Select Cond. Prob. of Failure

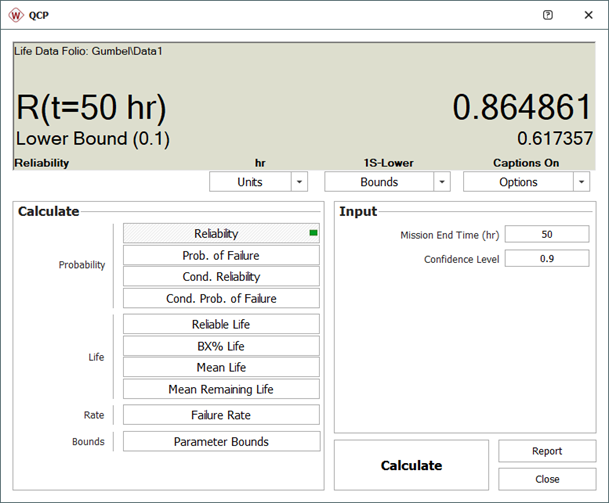tap(221, 298)
